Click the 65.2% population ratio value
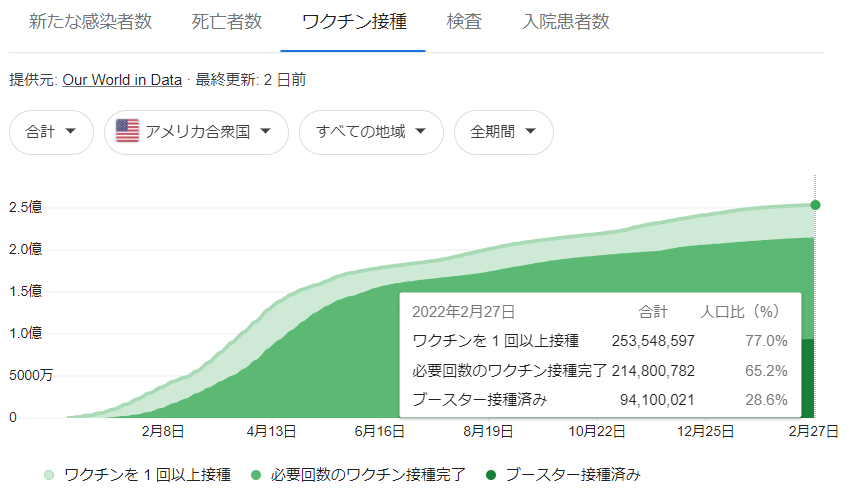This screenshot has width=849, height=494. (x=766, y=371)
